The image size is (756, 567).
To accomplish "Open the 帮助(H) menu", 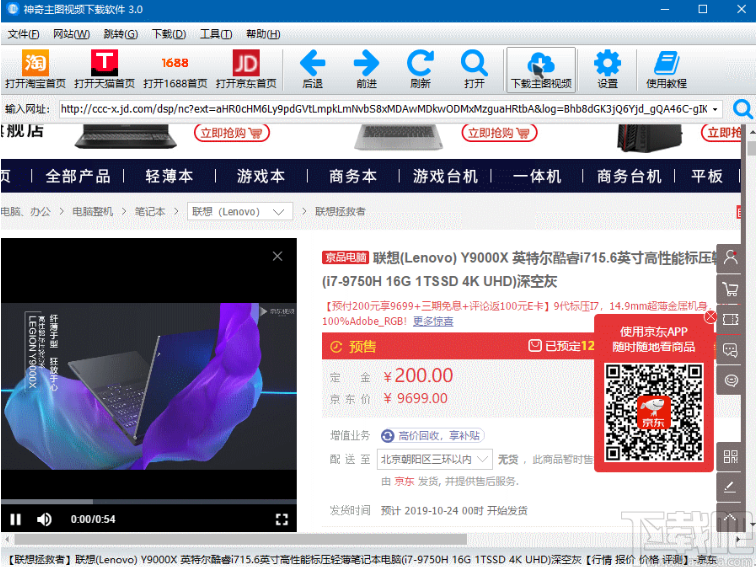I will (x=263, y=34).
